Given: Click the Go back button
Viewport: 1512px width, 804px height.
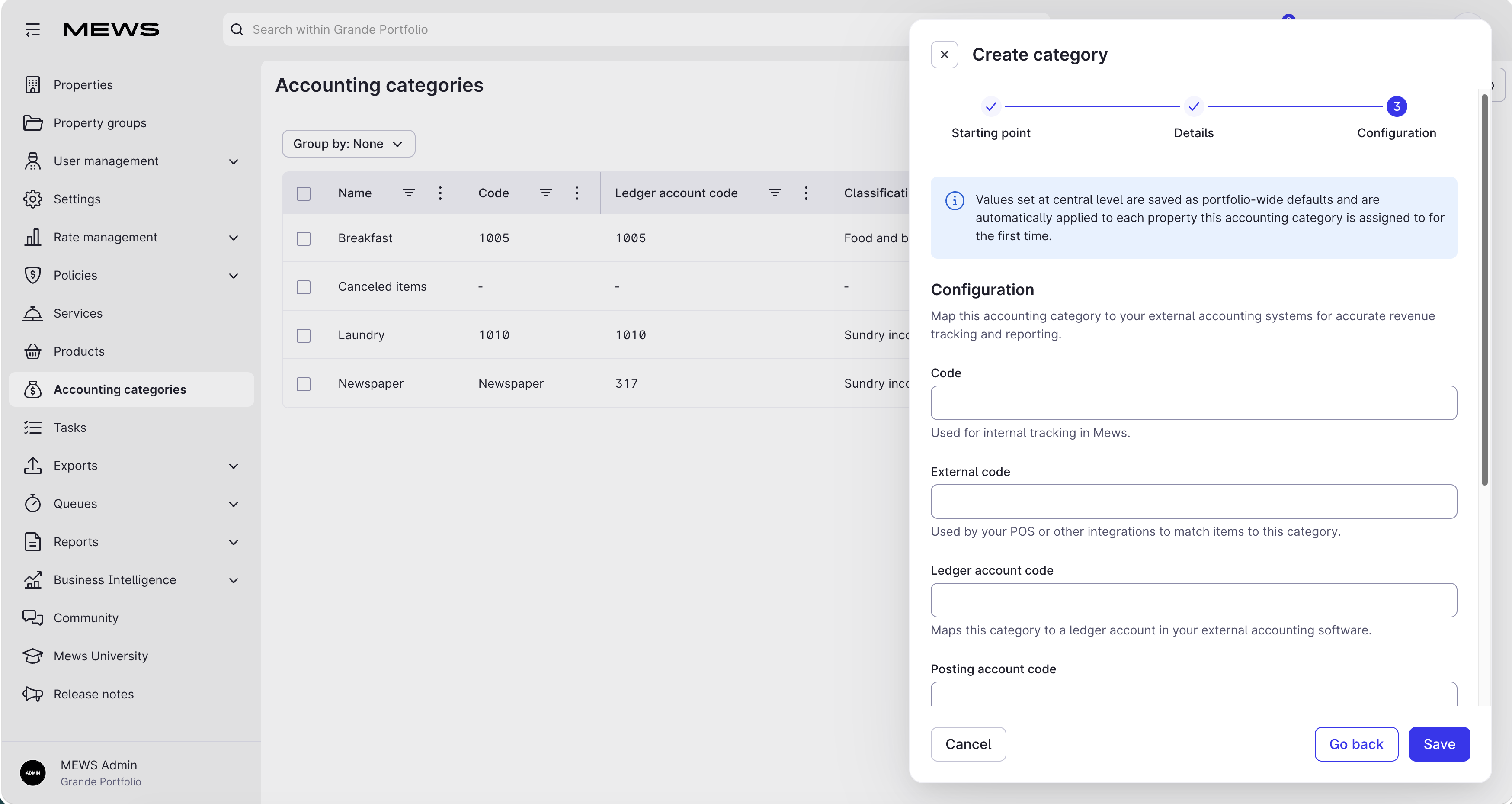Looking at the screenshot, I should [x=1356, y=744].
